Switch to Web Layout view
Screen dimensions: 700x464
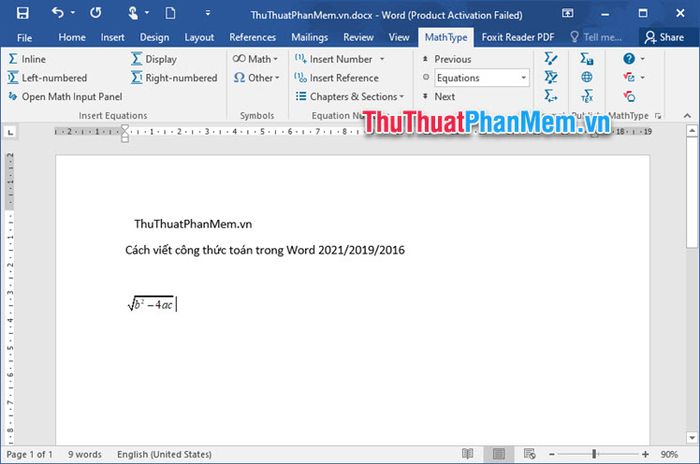(x=529, y=454)
